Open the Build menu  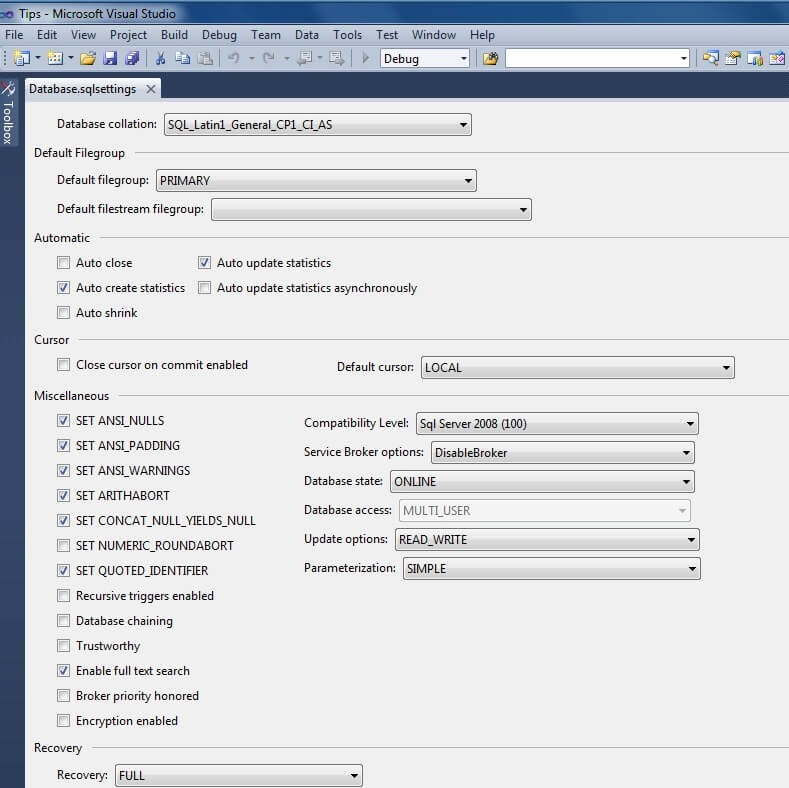coord(174,35)
